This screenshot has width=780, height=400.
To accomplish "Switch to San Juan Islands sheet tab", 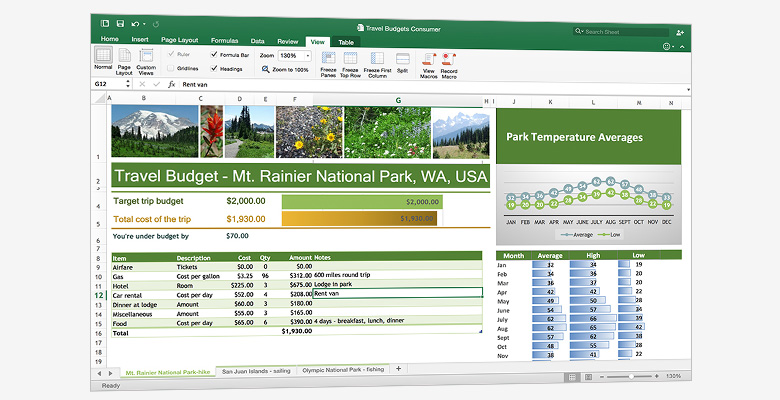I will pos(257,369).
